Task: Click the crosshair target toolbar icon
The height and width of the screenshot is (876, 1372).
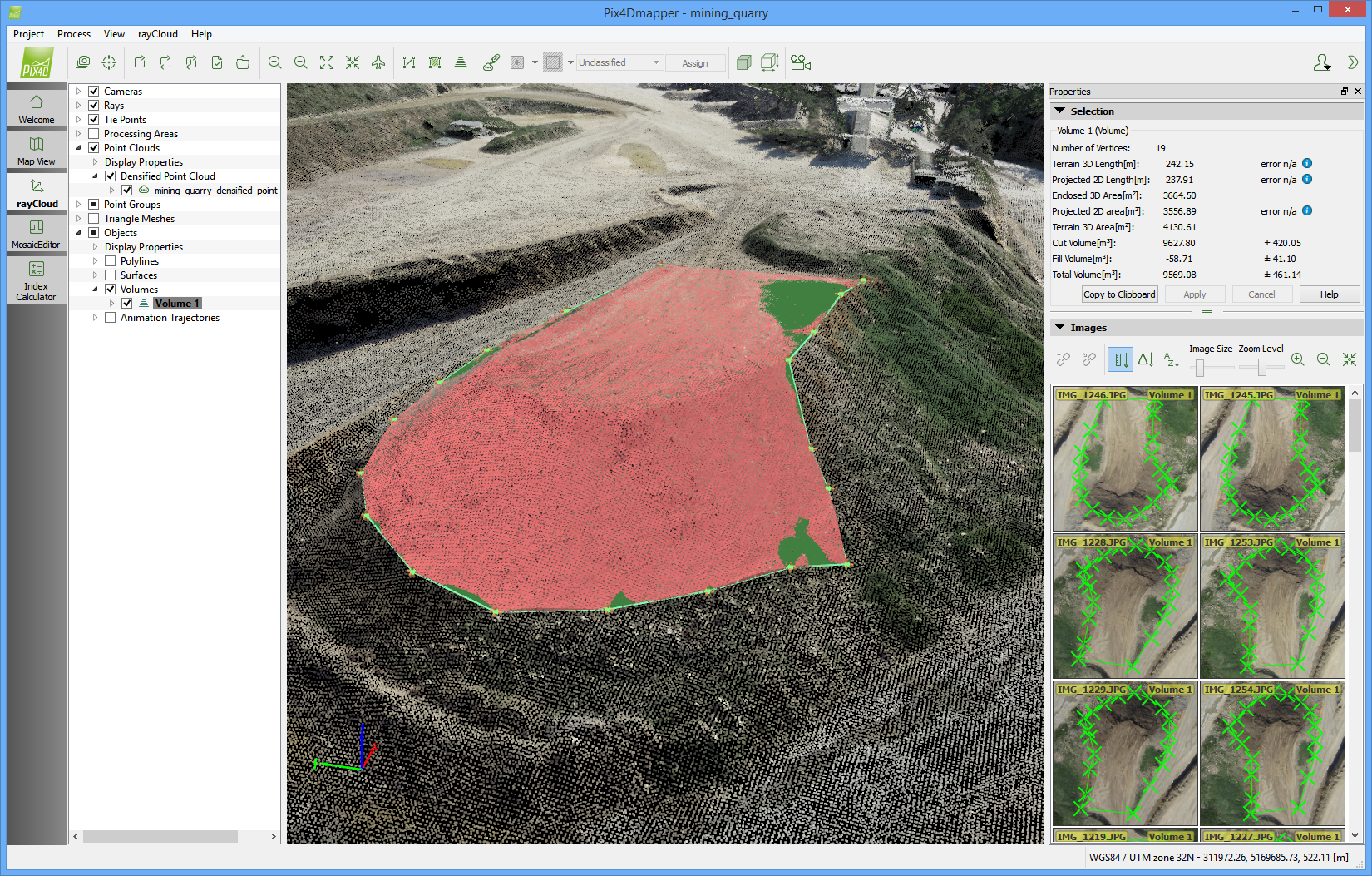Action: (x=109, y=62)
